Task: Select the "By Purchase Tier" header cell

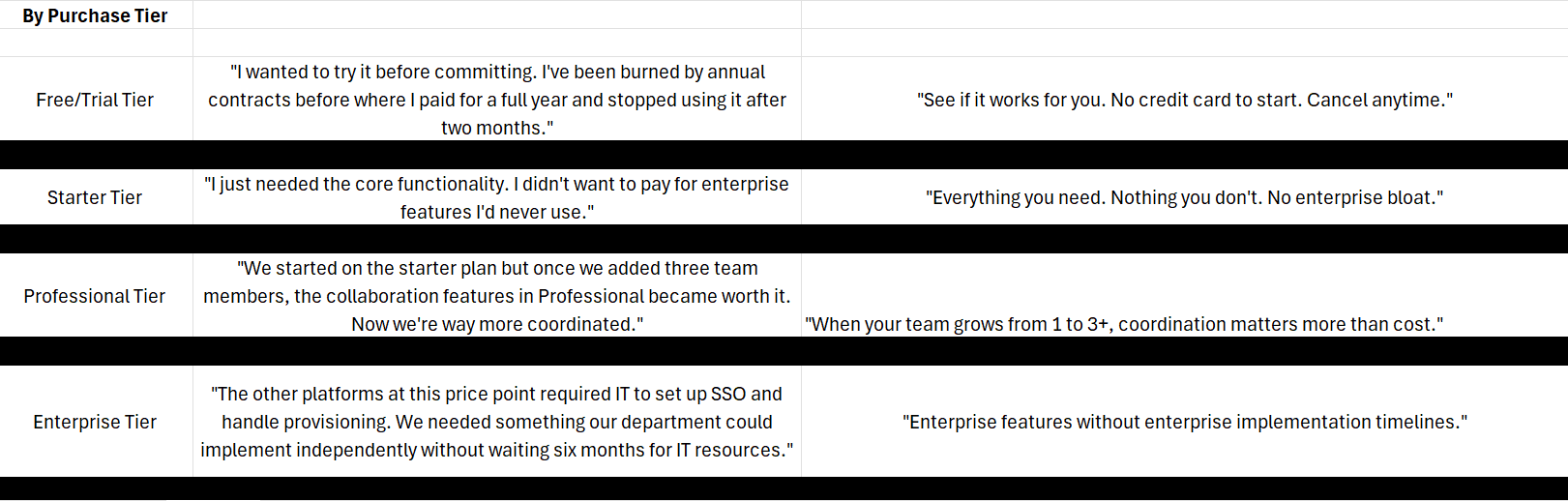Action: coord(95,15)
